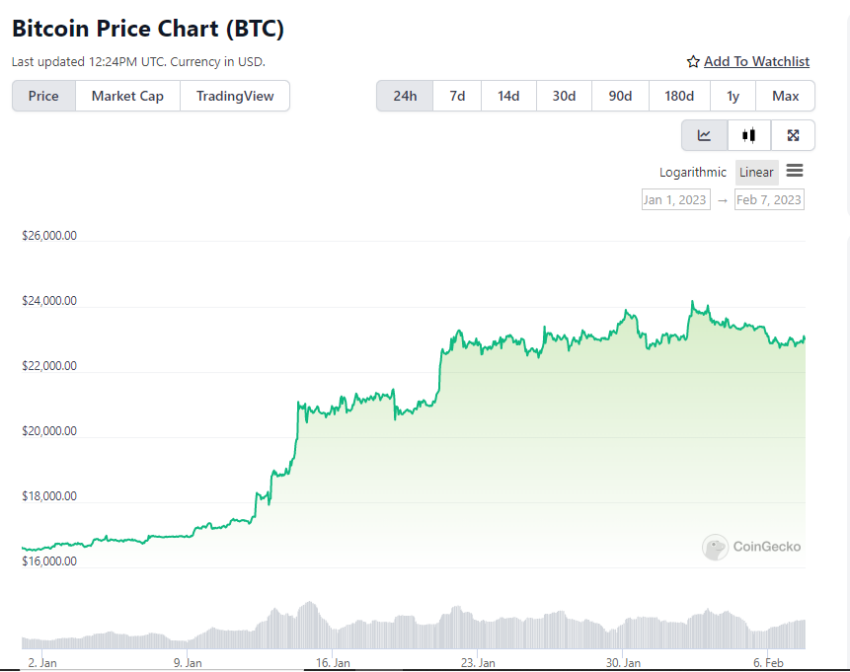Click the watchlist star icon
The height and width of the screenshot is (672, 850).
693,62
